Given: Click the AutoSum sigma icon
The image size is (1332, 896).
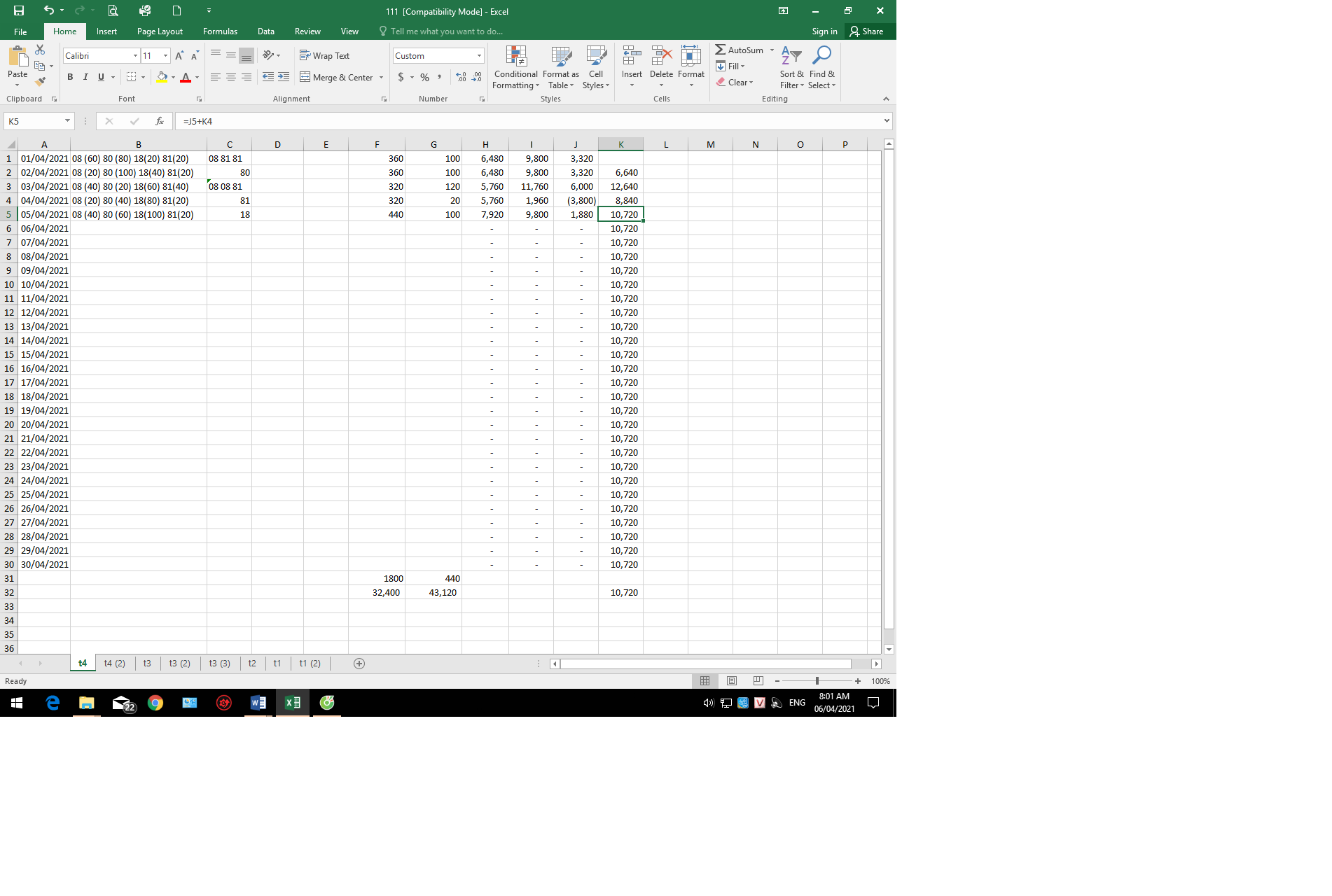Looking at the screenshot, I should pyautogui.click(x=721, y=50).
